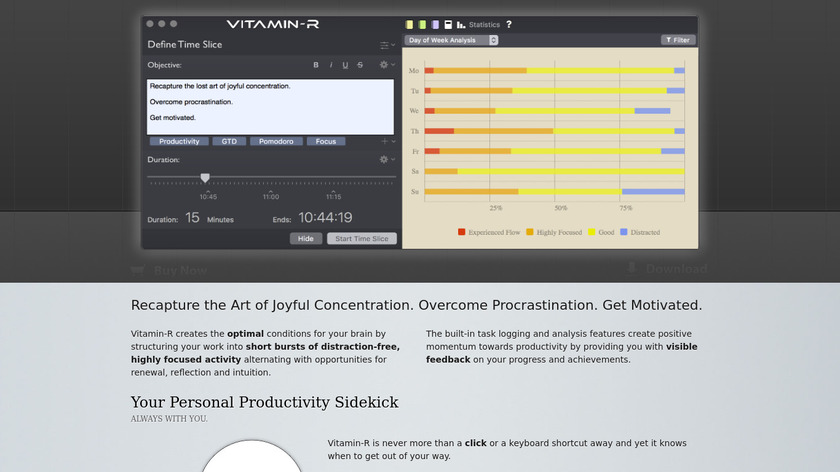Click the orange Highly Focused legend swatch

point(530,232)
